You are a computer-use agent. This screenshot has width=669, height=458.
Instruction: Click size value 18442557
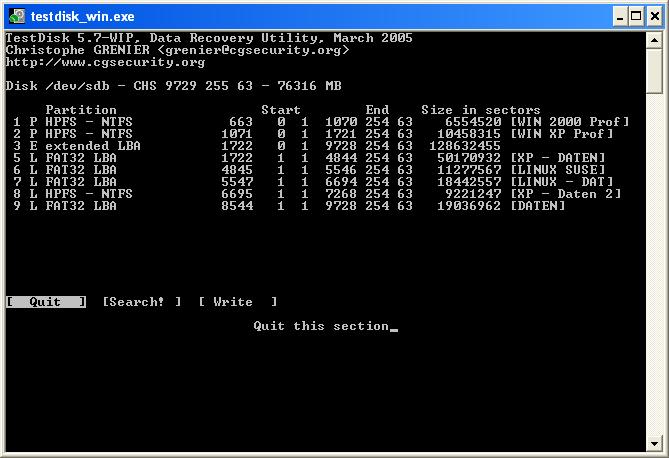tap(469, 181)
